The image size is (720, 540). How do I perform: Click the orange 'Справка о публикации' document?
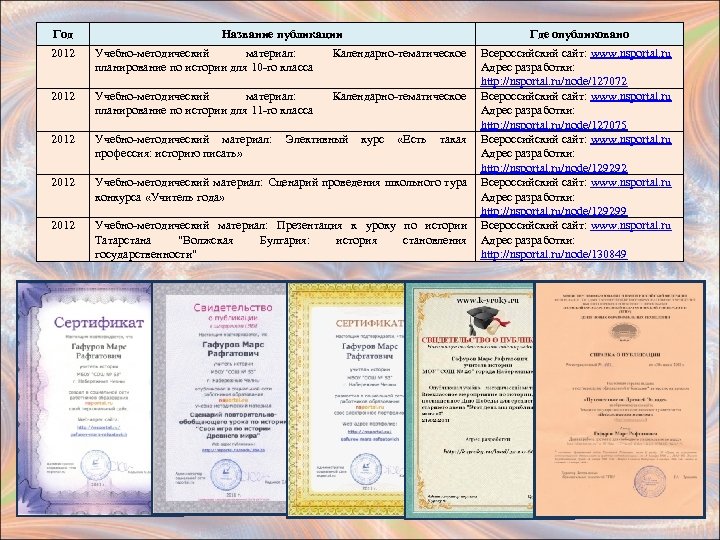[620, 399]
